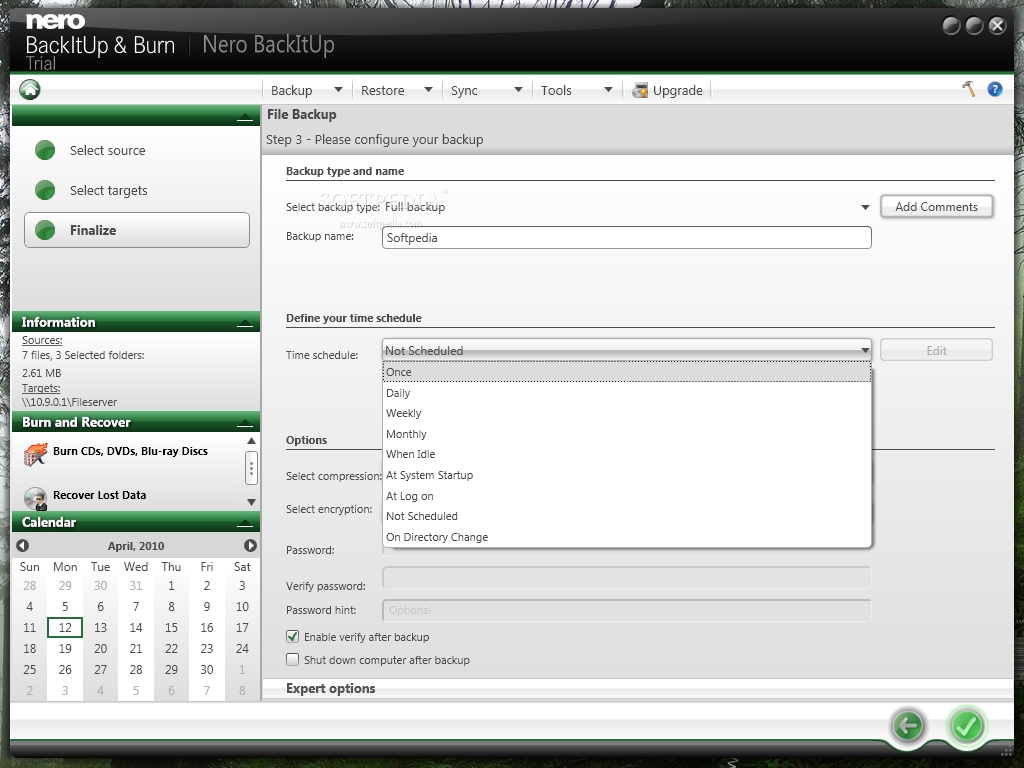Select Monthly schedule option
Screen dimensions: 1024x768
click(x=627, y=434)
